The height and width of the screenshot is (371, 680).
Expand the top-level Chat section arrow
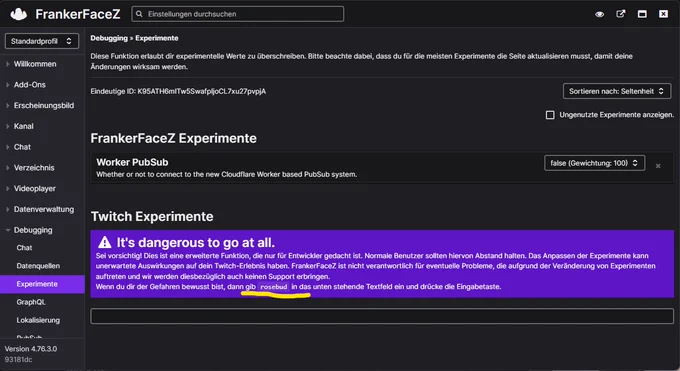(x=7, y=147)
